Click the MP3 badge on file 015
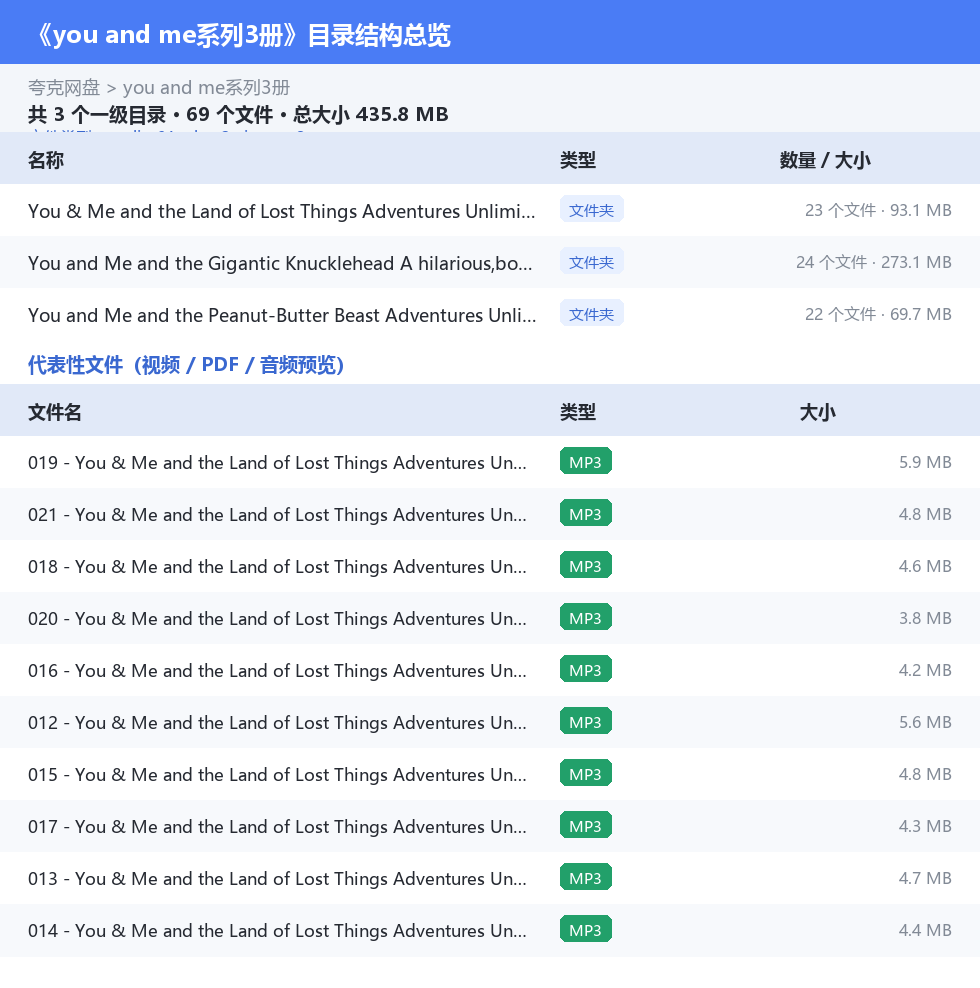980x988 pixels. pyautogui.click(x=585, y=773)
